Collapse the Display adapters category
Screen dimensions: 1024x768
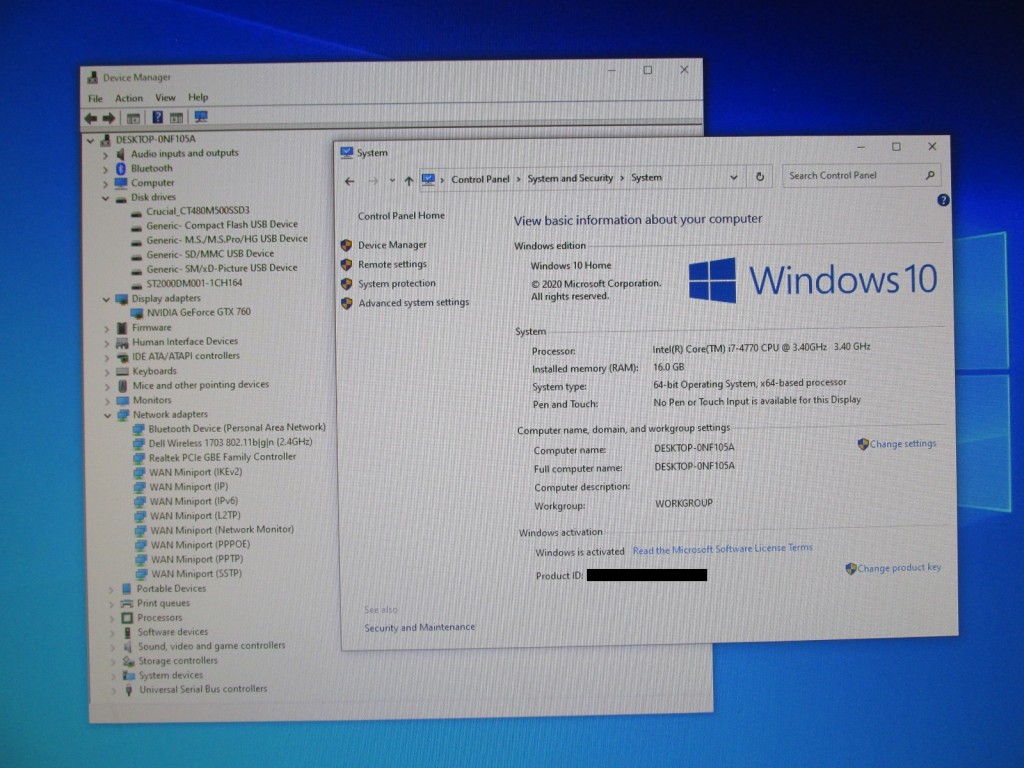(106, 299)
